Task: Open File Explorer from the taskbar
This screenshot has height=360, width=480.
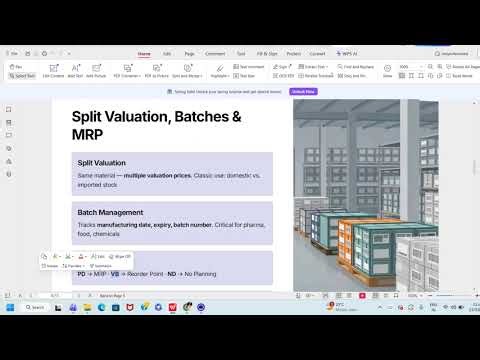Action: (87, 307)
